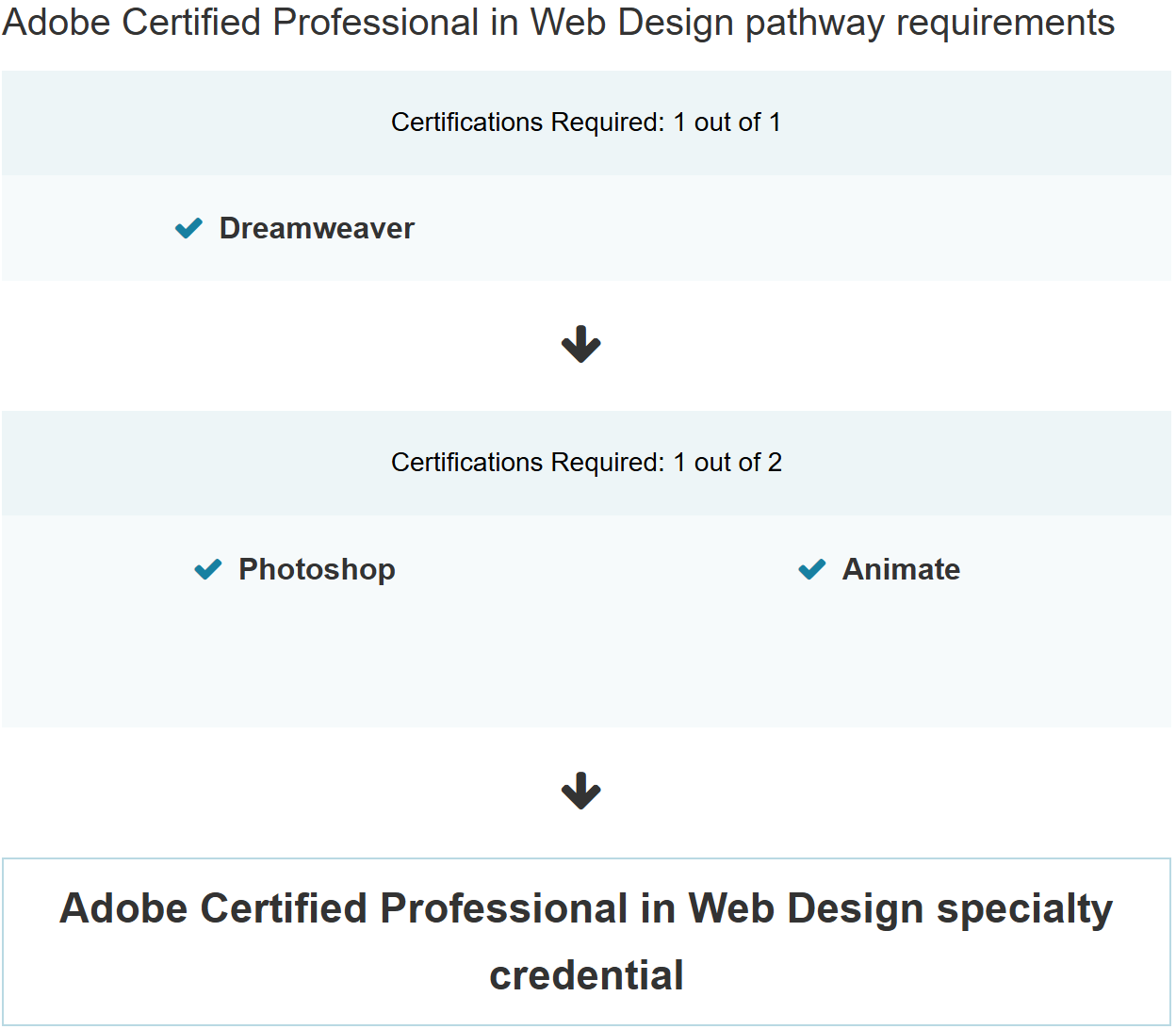Select the Photoshop certification entry
The height and width of the screenshot is (1029, 1176).
[317, 569]
